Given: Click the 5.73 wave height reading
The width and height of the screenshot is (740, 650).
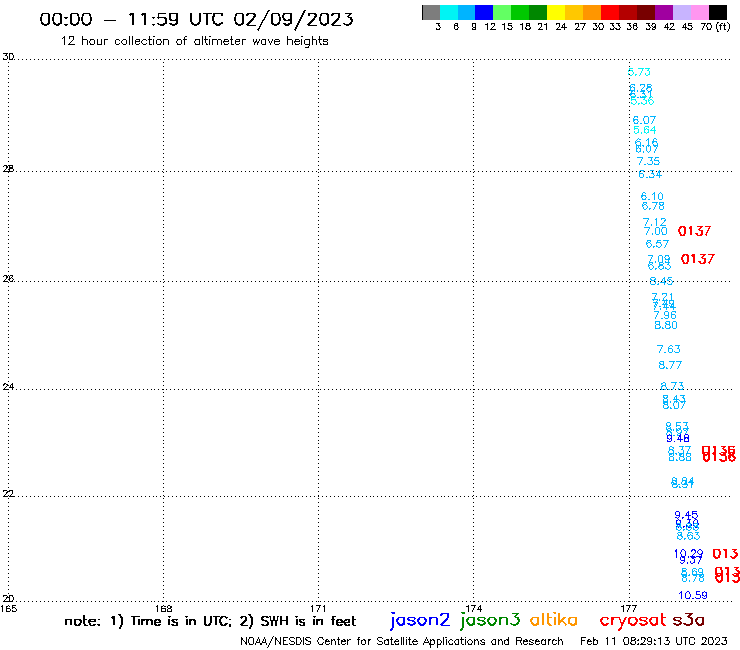Looking at the screenshot, I should [639, 72].
